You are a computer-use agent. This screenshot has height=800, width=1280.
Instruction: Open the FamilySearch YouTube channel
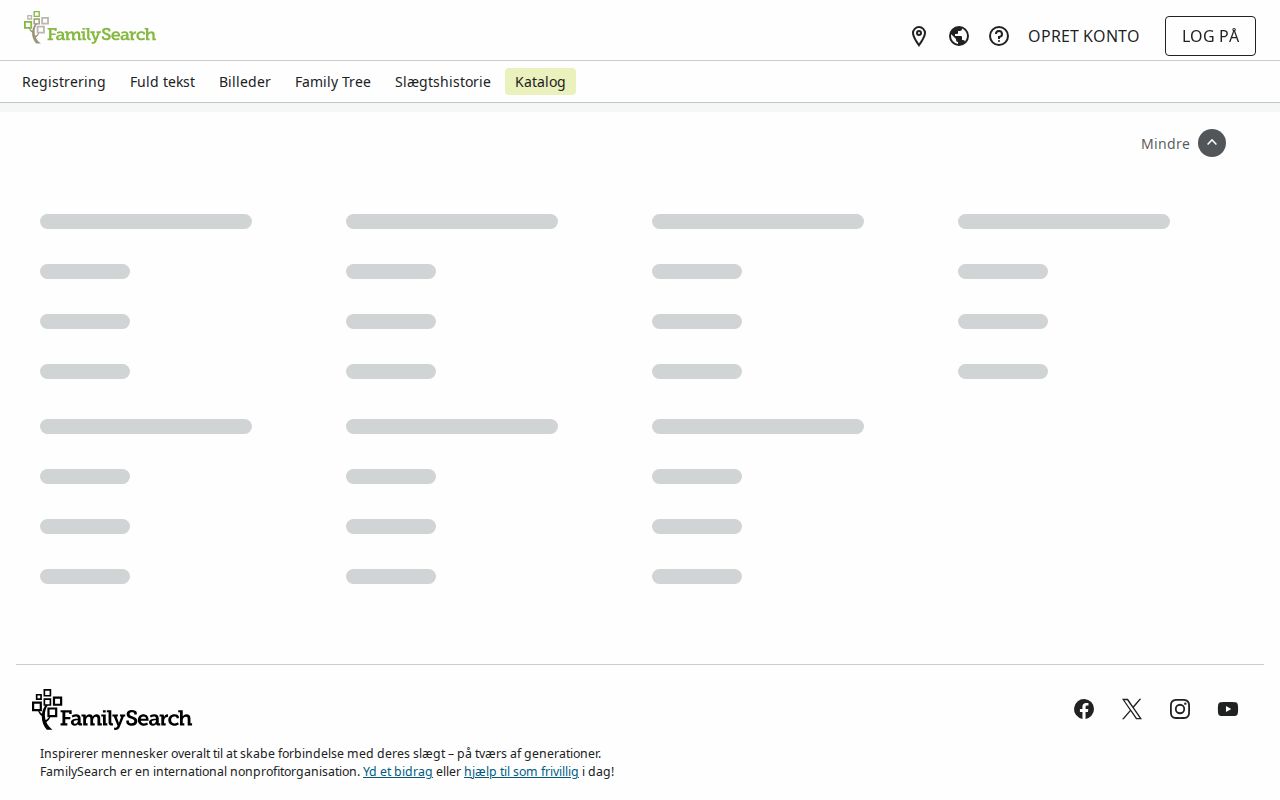point(1228,709)
